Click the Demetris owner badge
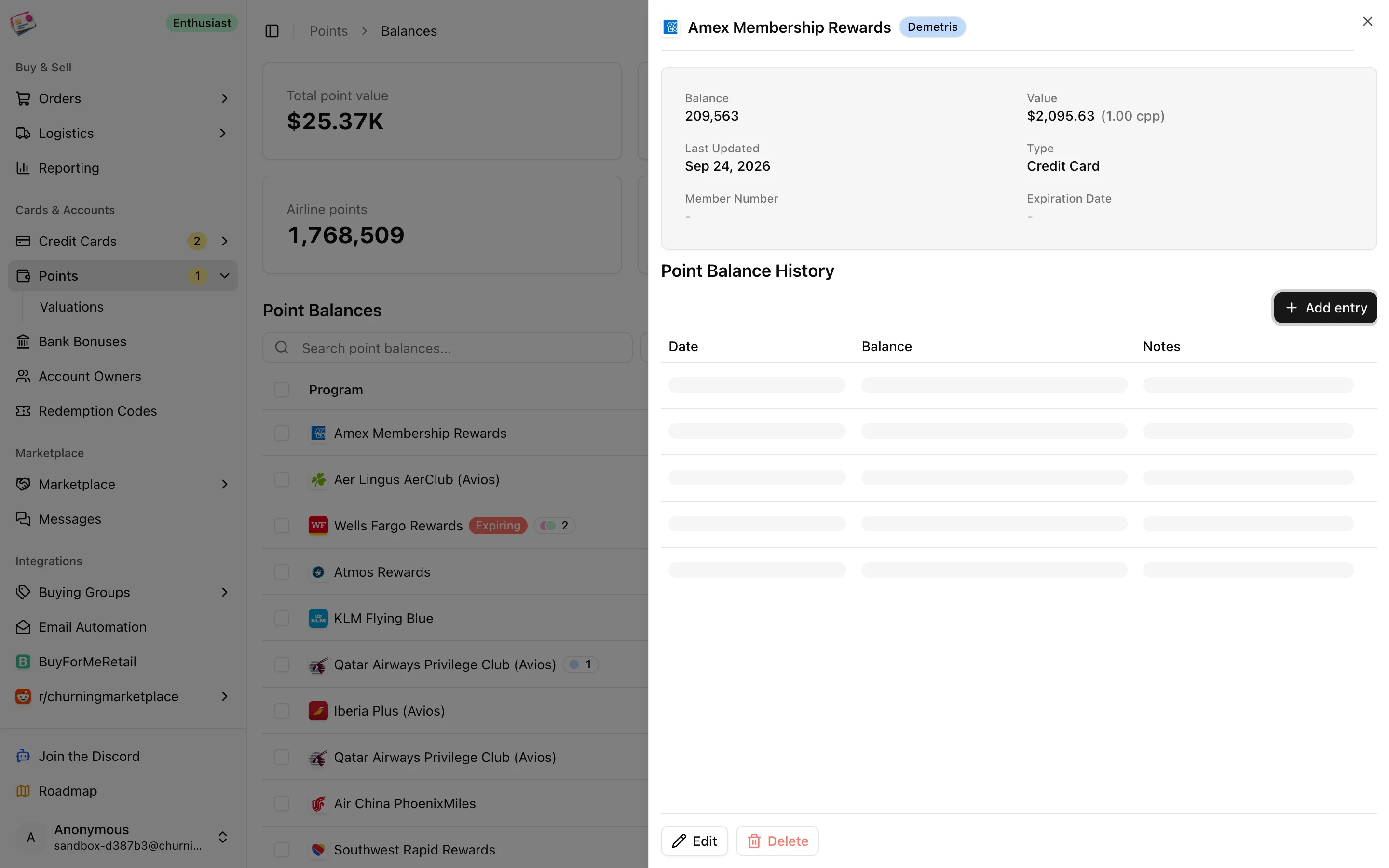1389x868 pixels. click(x=932, y=27)
